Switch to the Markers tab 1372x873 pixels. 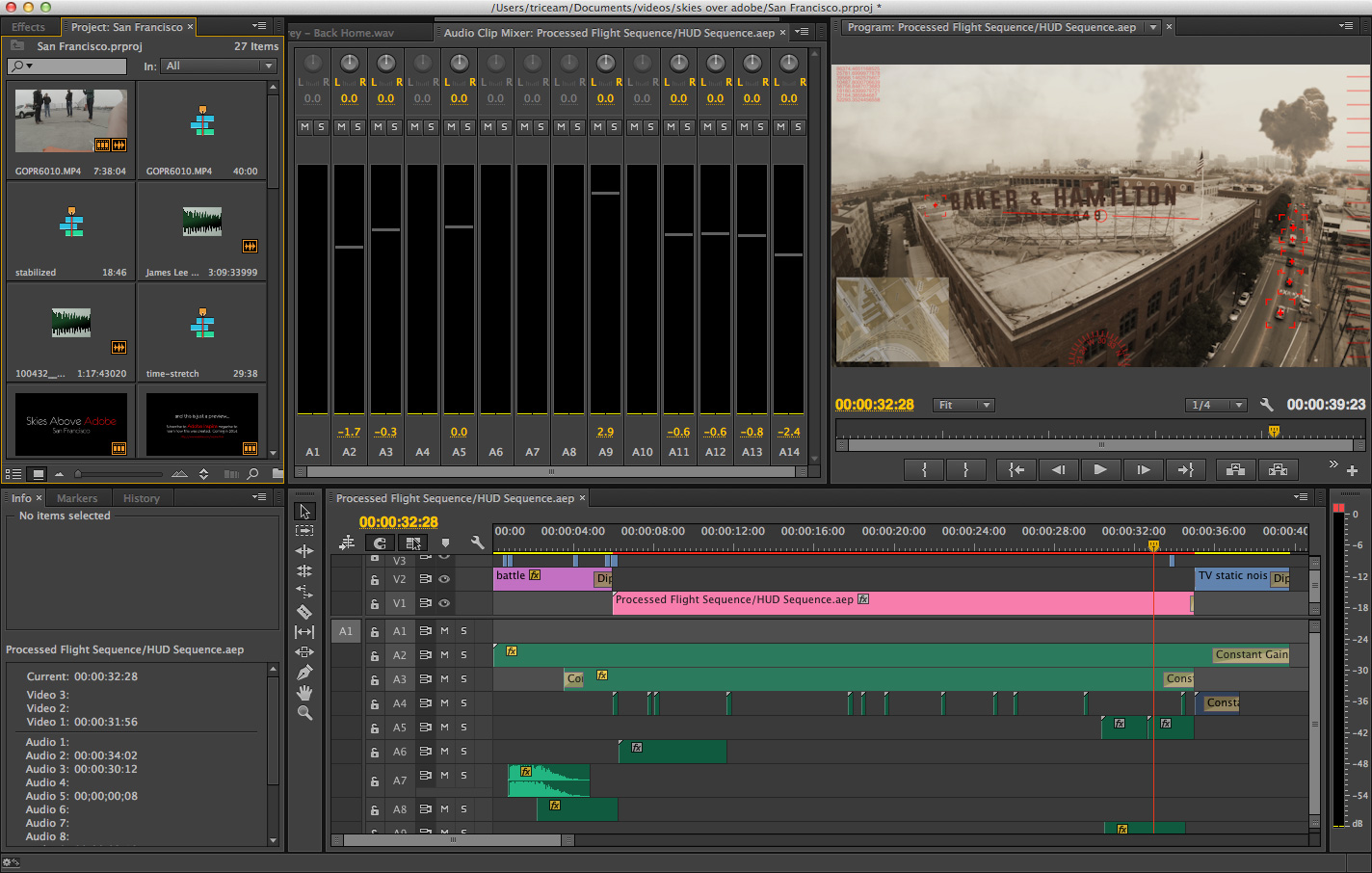pyautogui.click(x=77, y=498)
